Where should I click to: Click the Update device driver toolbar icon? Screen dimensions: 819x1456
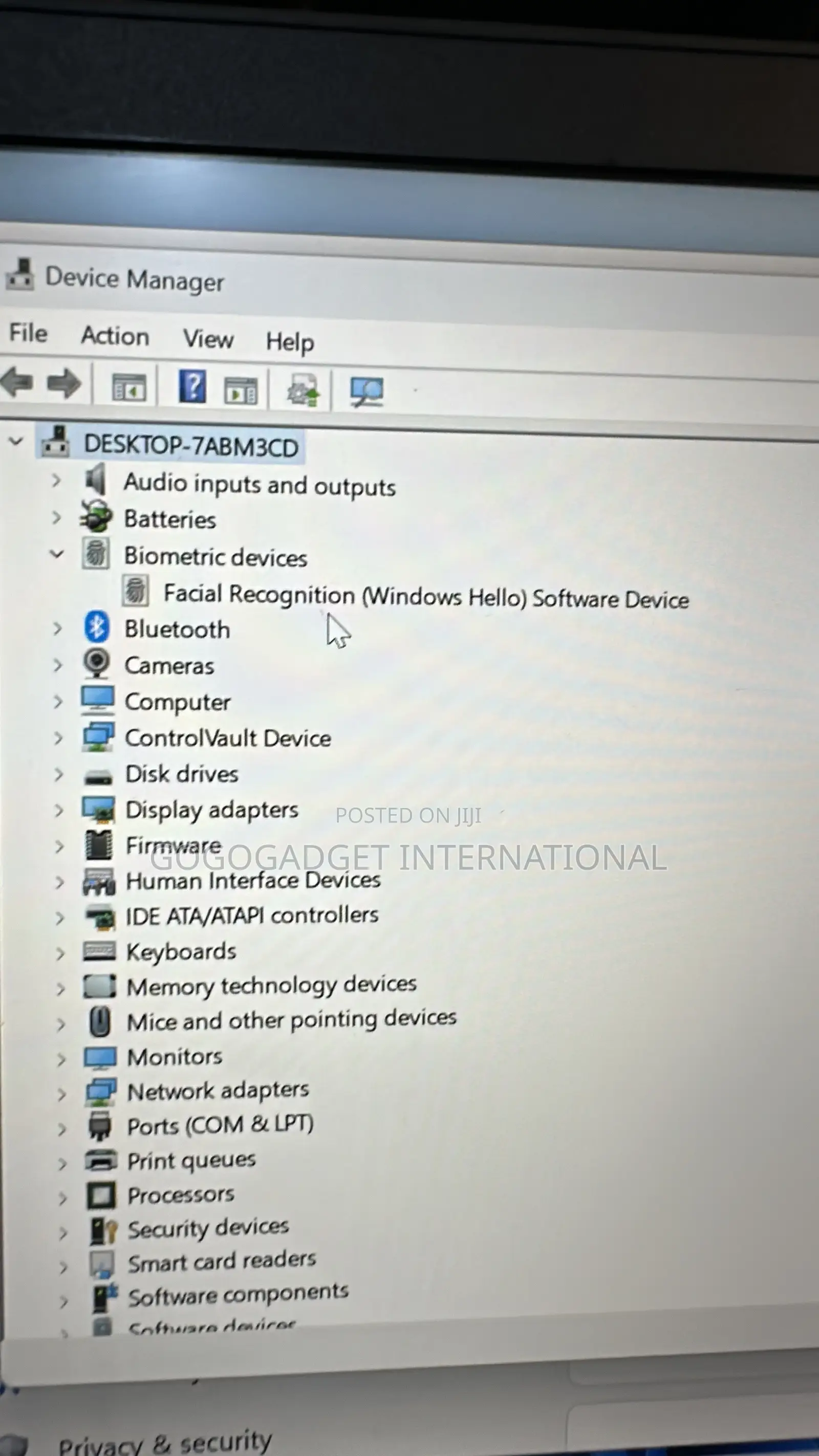coord(304,390)
